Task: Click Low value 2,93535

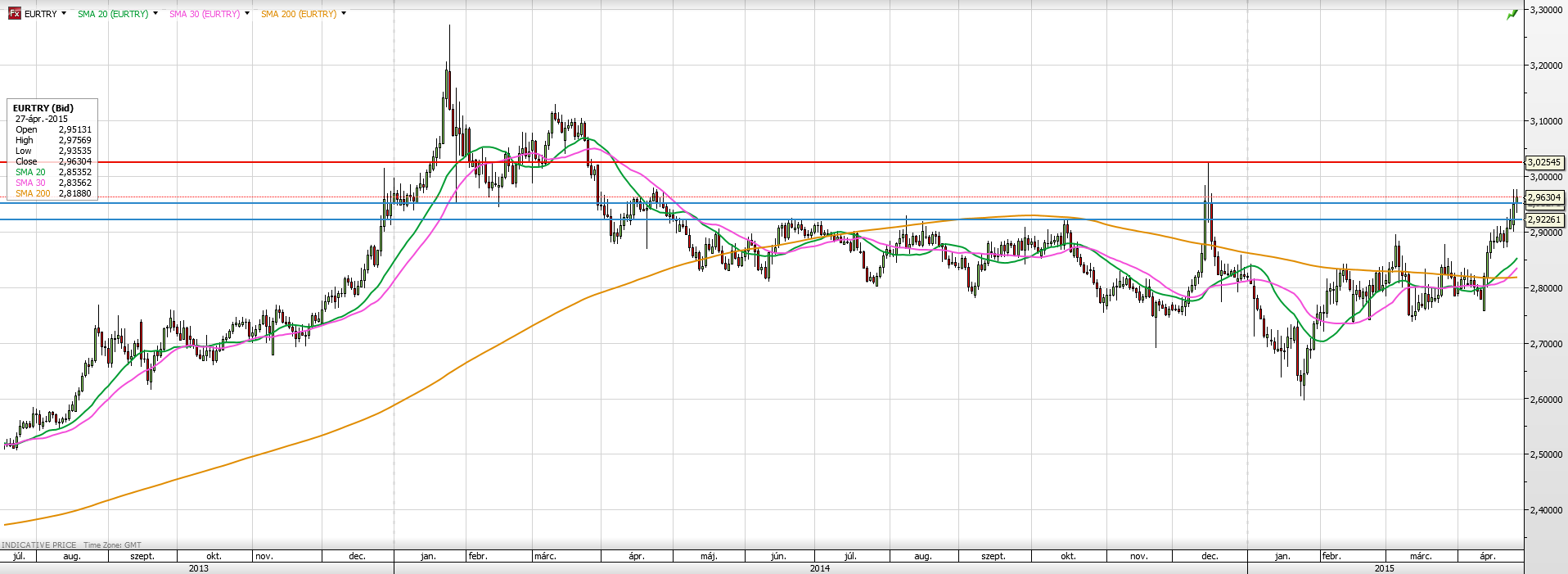Action: click(75, 151)
